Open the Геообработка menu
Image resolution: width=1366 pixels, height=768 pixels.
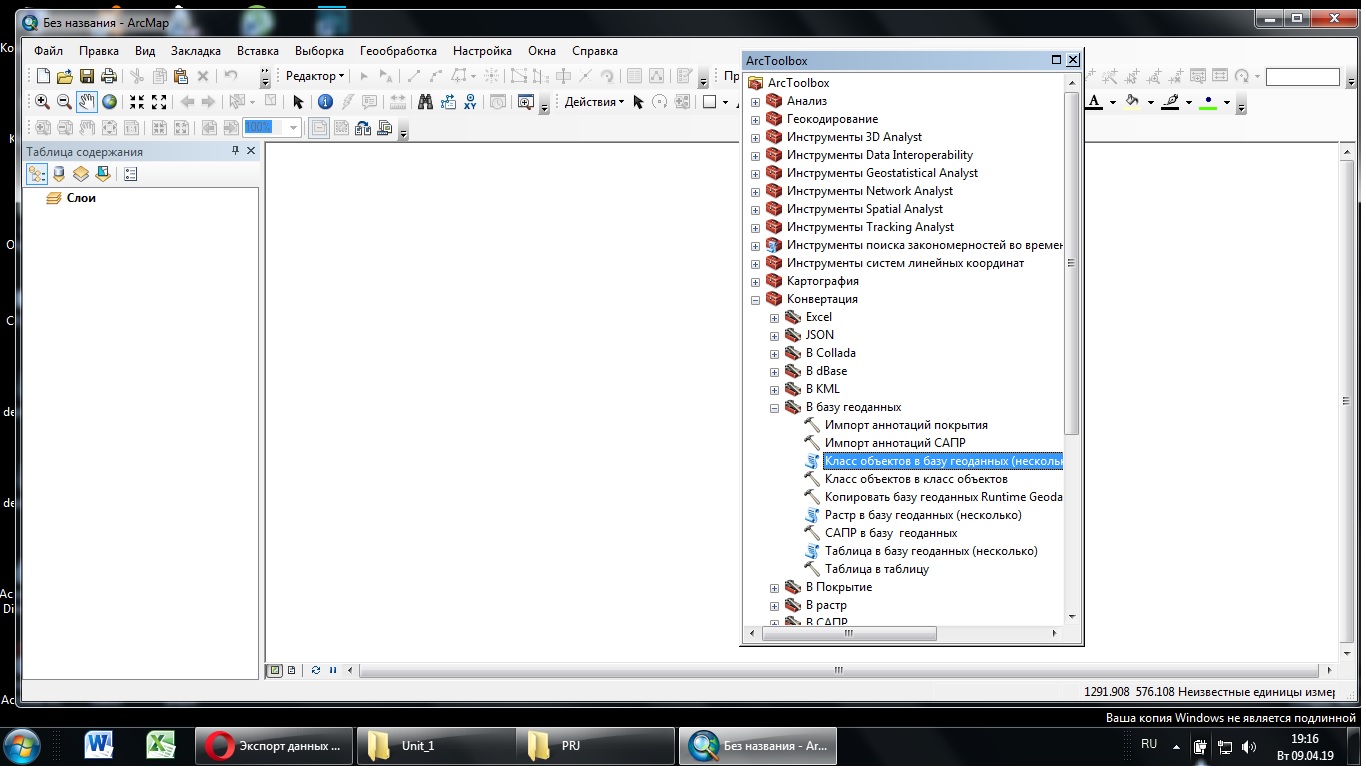pyautogui.click(x=398, y=51)
